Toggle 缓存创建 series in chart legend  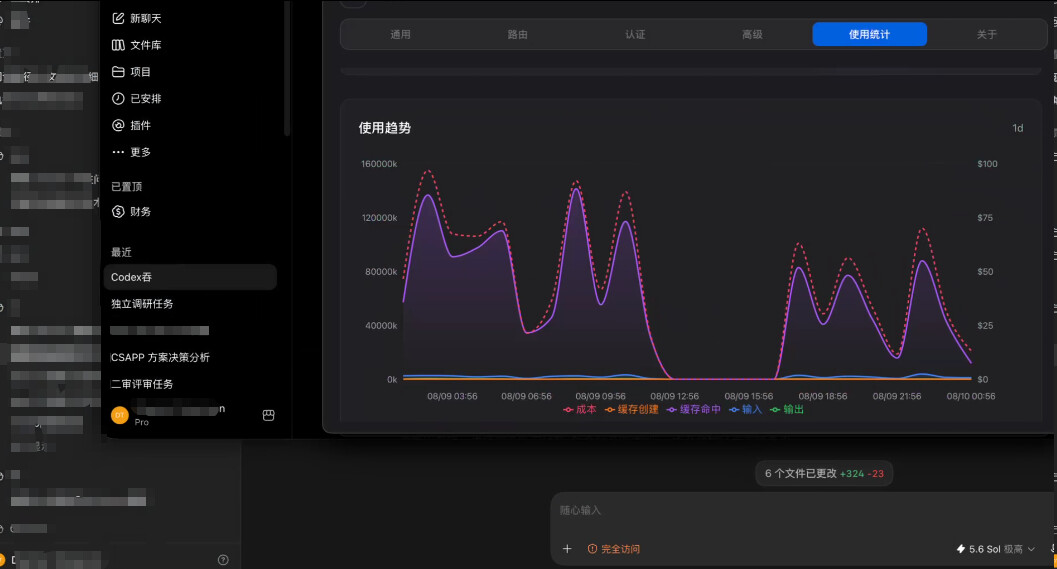pyautogui.click(x=632, y=409)
